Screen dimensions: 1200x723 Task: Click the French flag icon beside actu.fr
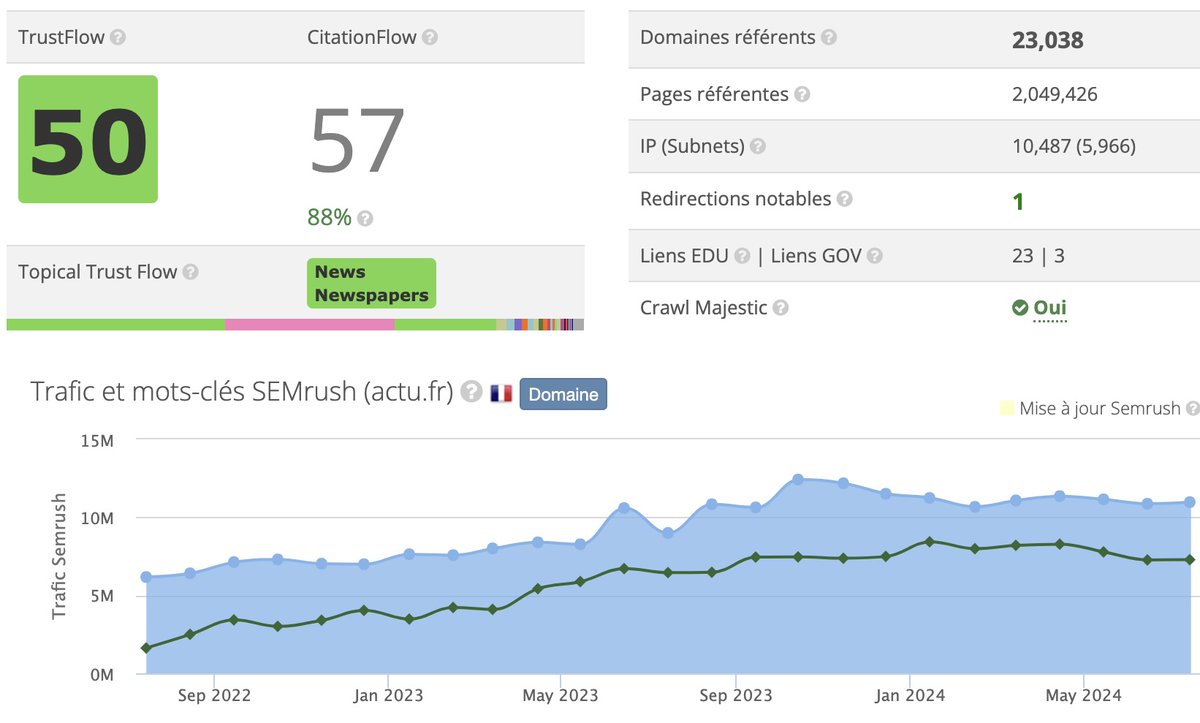coord(502,395)
